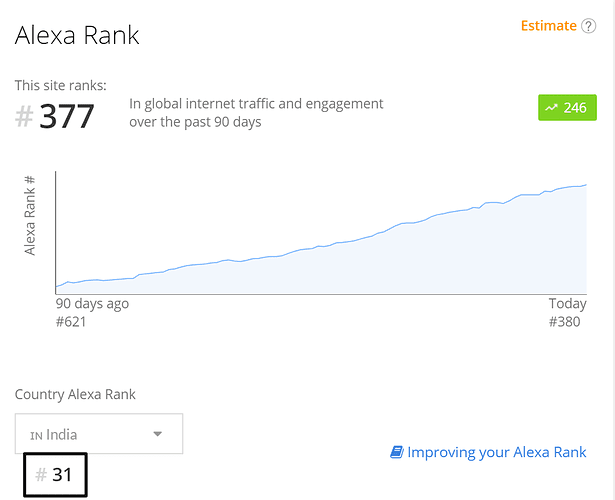615x500 pixels.
Task: Click the Today label under chart
Action: 567,304
